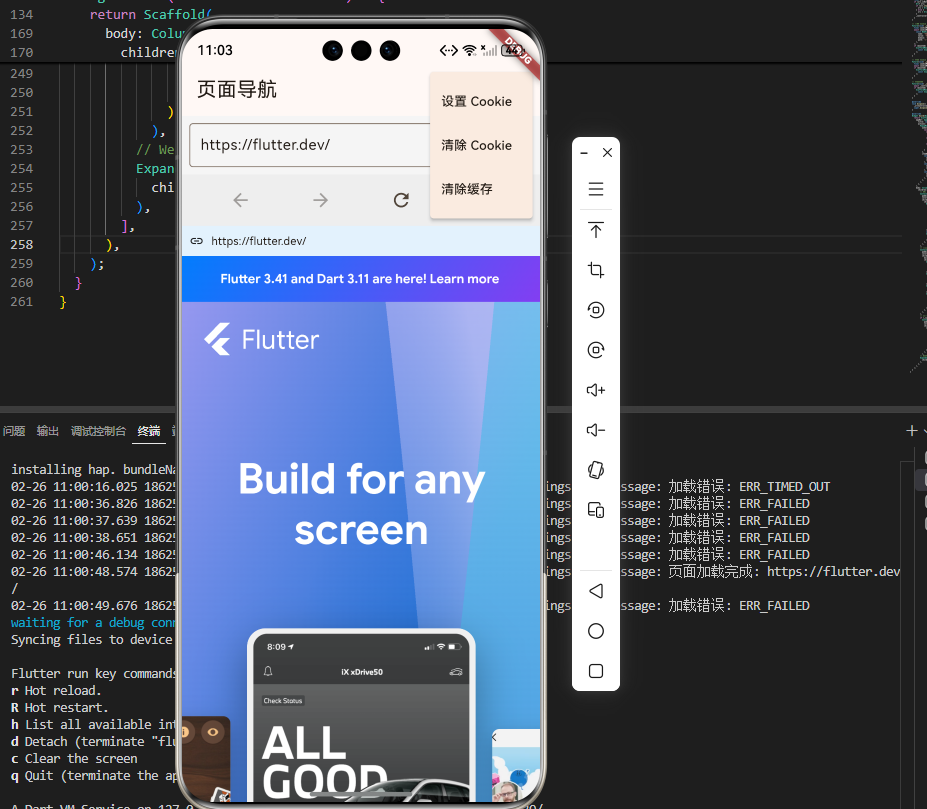Open the 调试控制台 panel tab
This screenshot has width=927, height=809.
pyautogui.click(x=98, y=431)
